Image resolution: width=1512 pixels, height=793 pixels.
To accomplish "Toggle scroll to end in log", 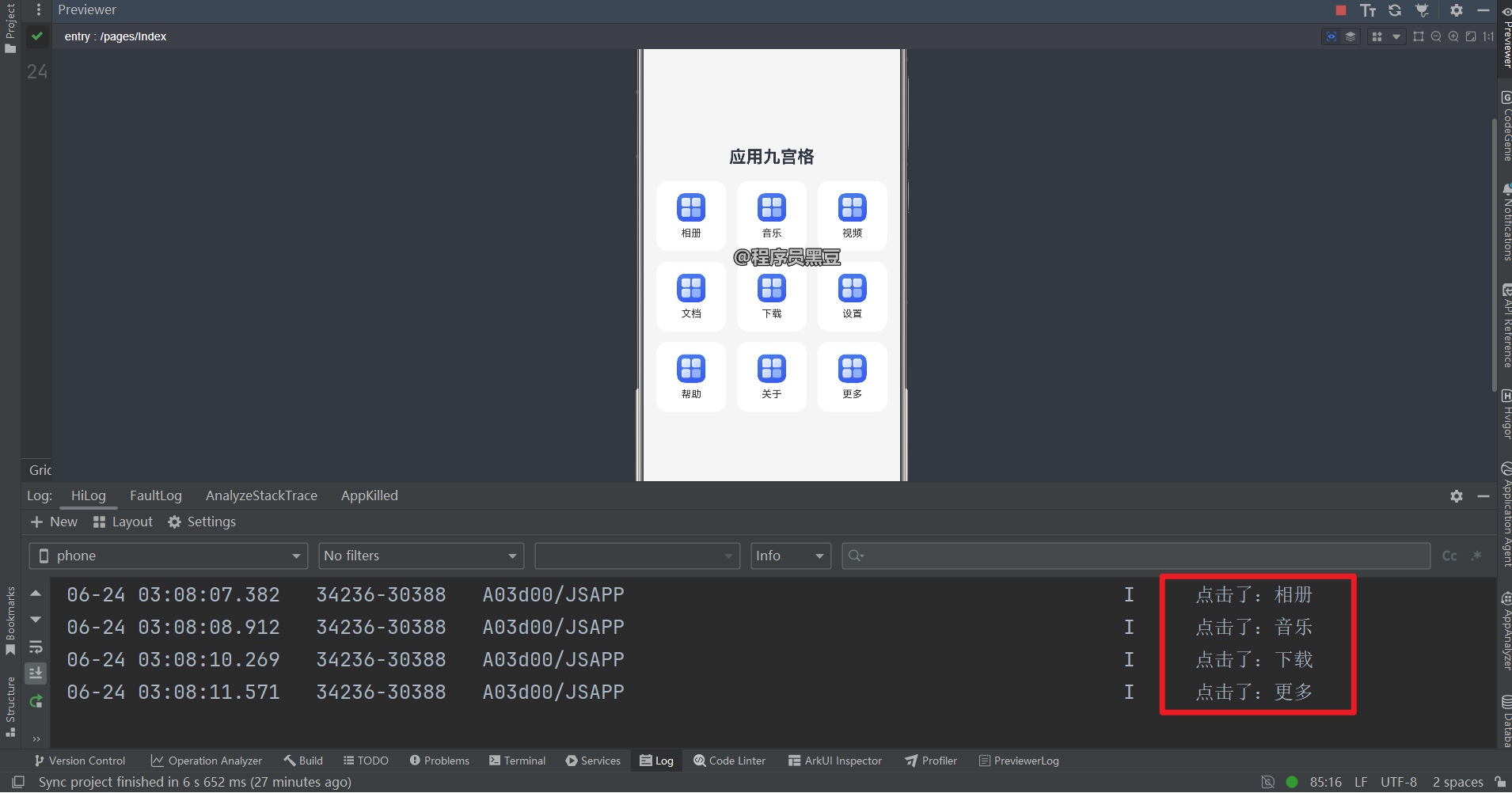I will pyautogui.click(x=36, y=673).
